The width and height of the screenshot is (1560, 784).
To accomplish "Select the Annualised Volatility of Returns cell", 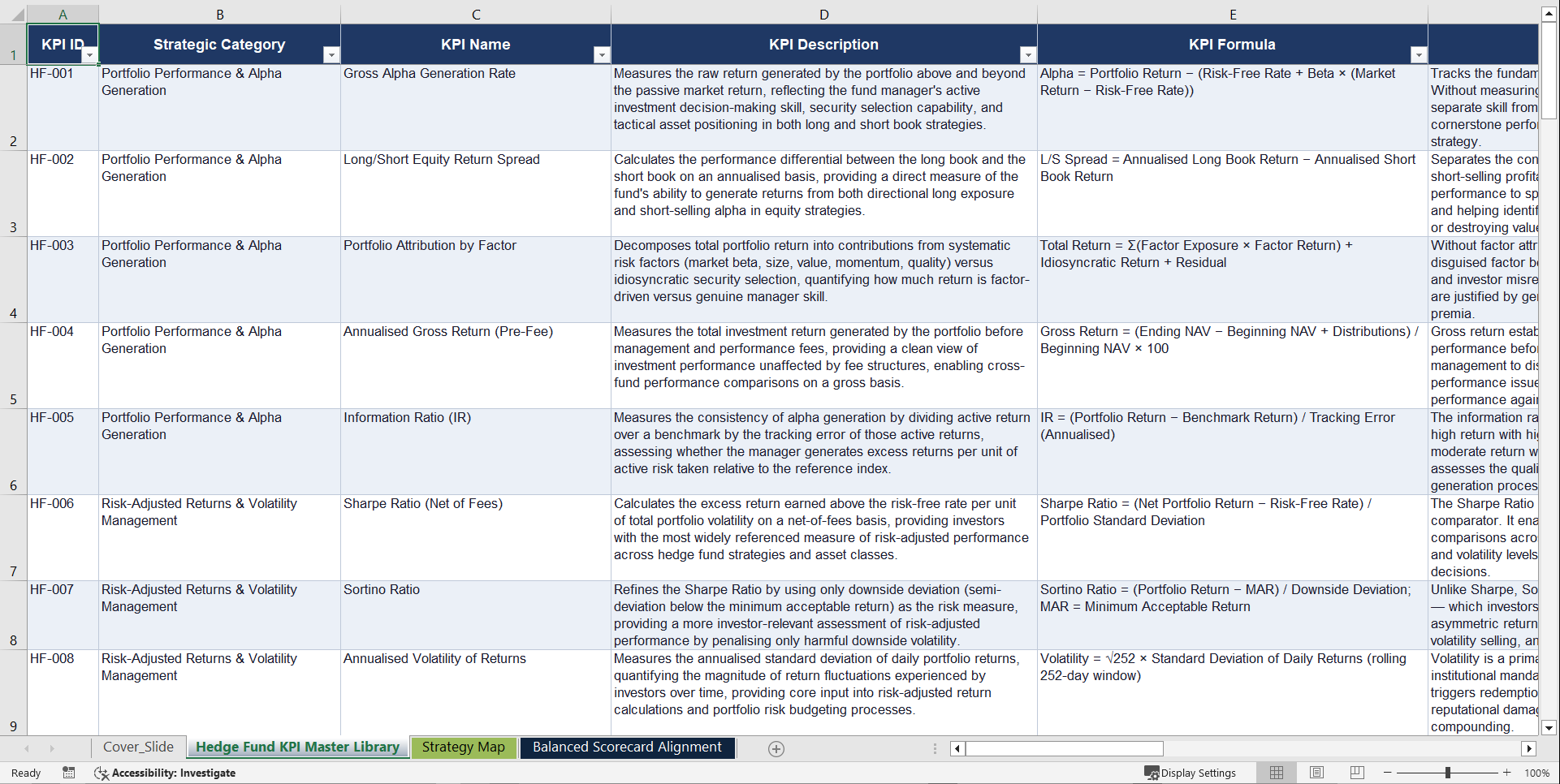I will point(476,692).
